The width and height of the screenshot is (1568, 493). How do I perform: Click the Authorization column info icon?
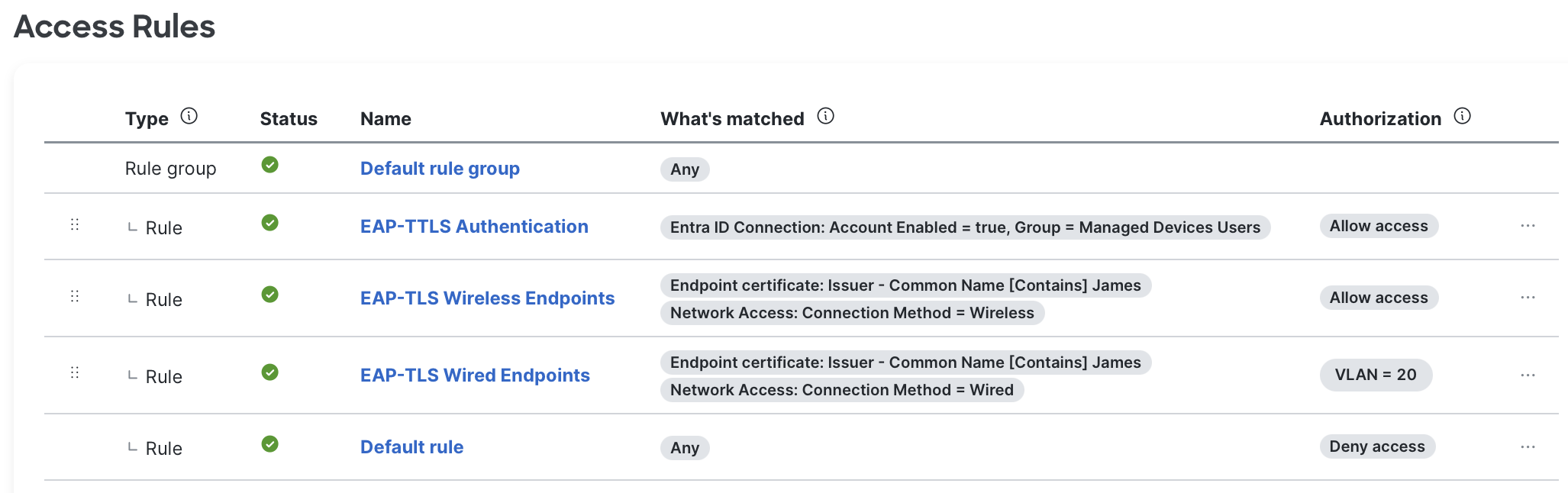click(1462, 116)
